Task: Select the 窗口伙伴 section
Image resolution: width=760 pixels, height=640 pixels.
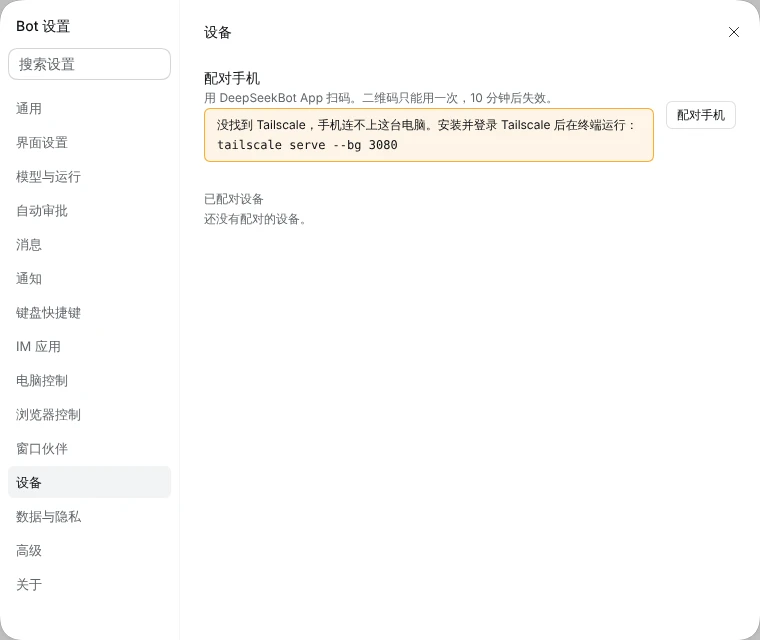Action: [89, 448]
